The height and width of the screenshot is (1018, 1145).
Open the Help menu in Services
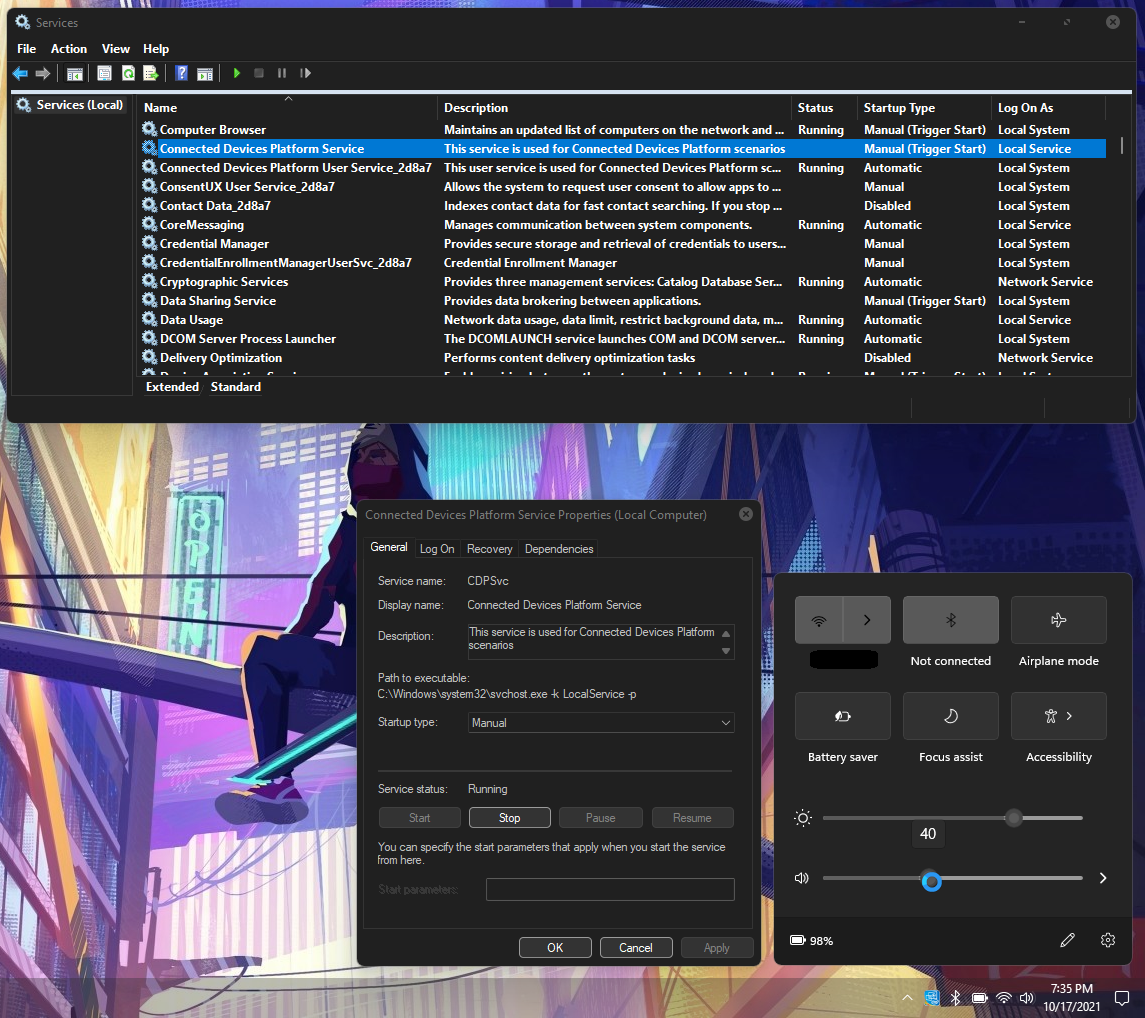point(156,49)
